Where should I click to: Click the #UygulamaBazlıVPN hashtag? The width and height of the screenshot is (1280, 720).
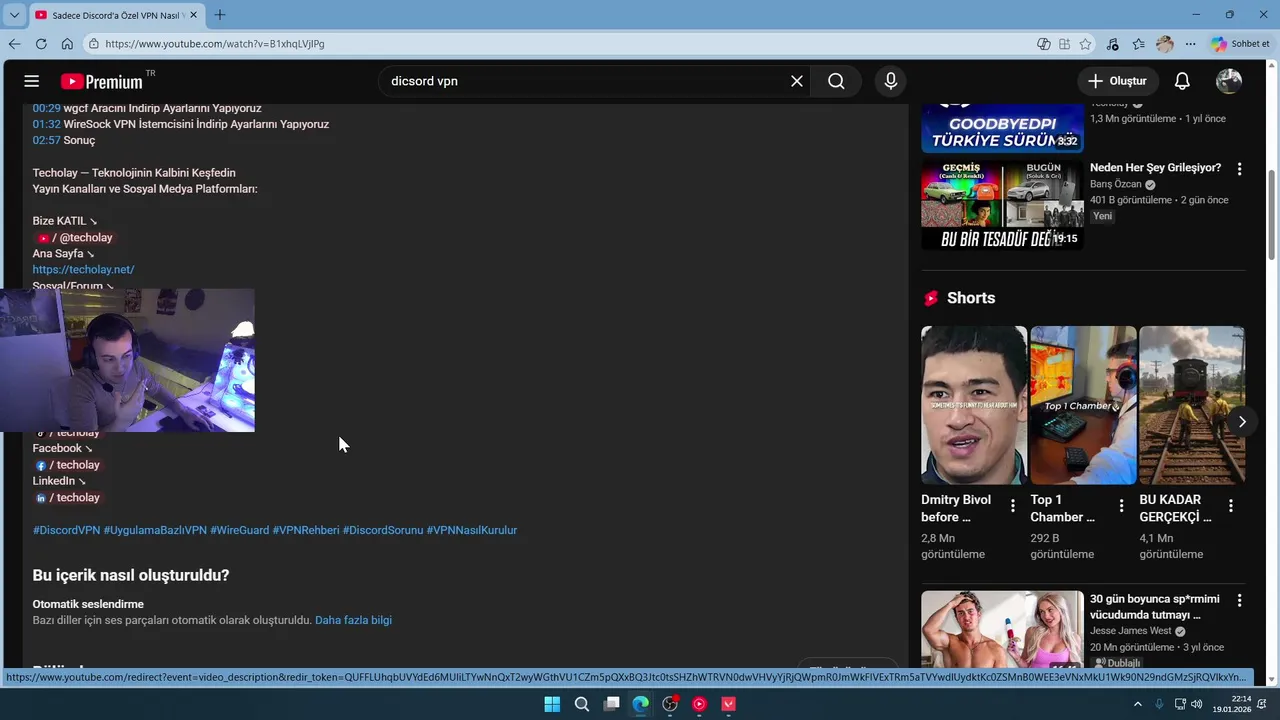155,530
